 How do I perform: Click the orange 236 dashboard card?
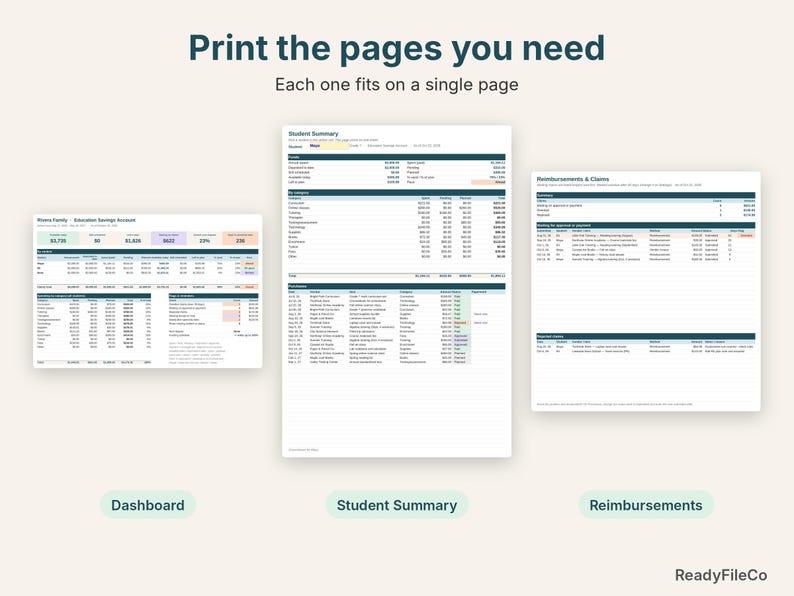pos(240,239)
